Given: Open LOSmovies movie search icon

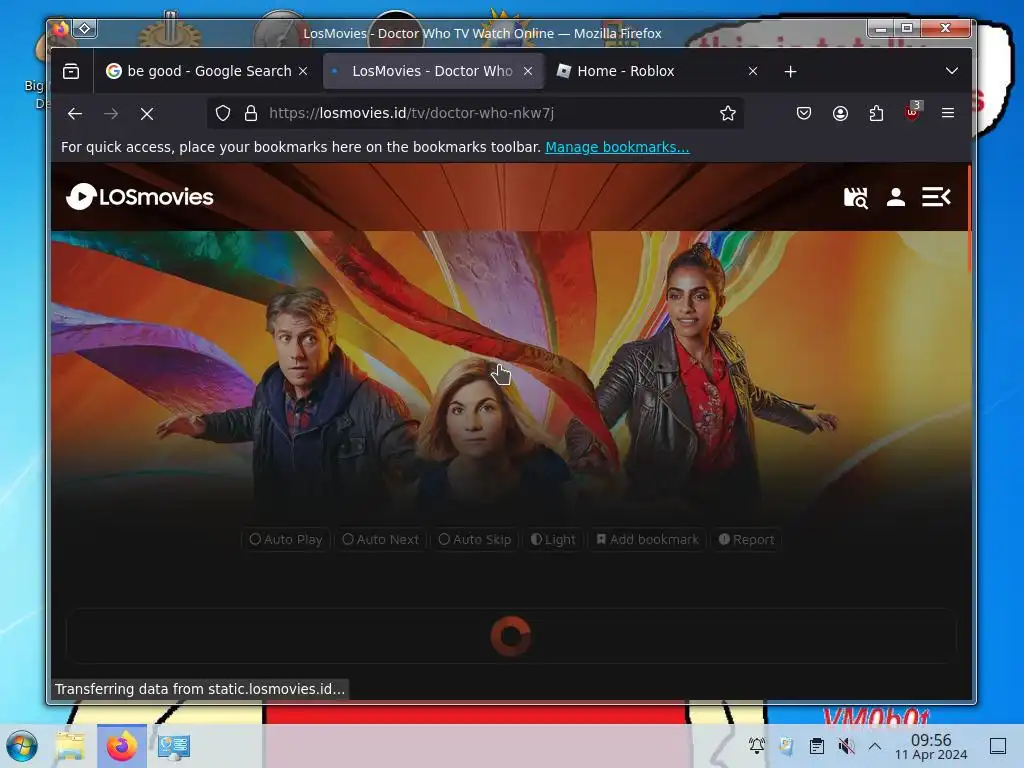Looking at the screenshot, I should point(856,197).
